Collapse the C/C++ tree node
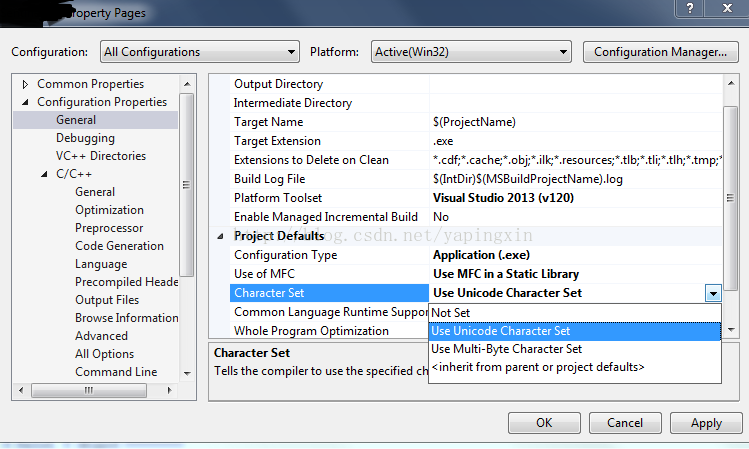Image resolution: width=749 pixels, height=449 pixels. point(44,174)
